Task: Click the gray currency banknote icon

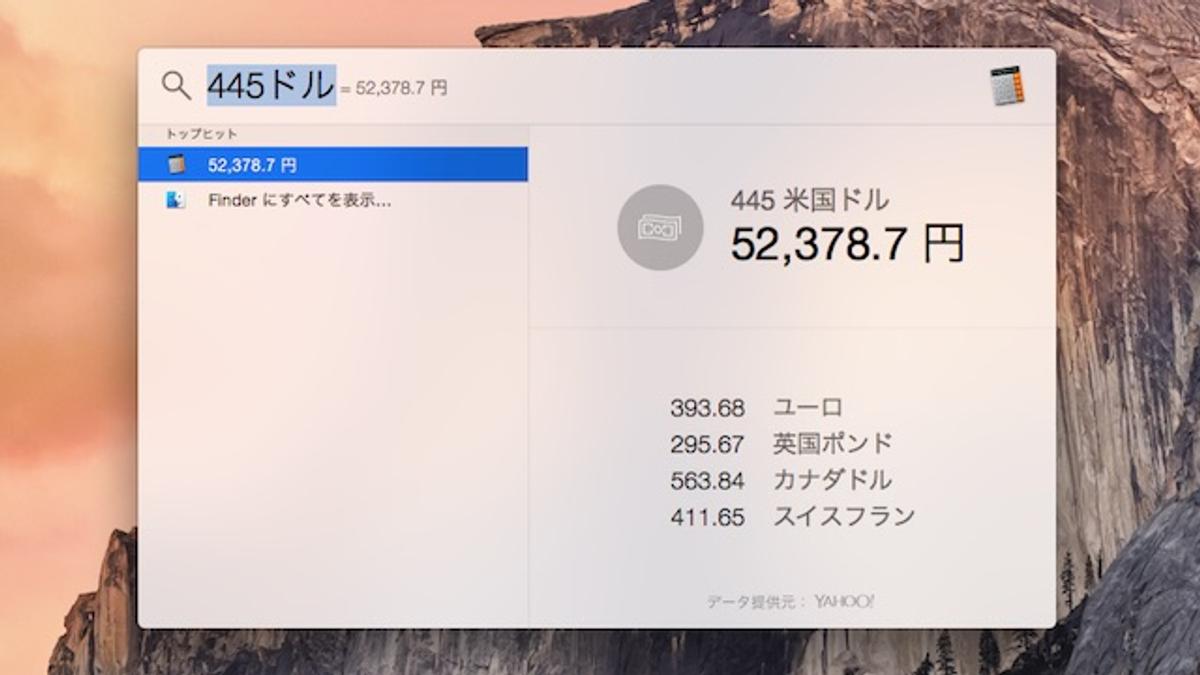Action: point(660,227)
